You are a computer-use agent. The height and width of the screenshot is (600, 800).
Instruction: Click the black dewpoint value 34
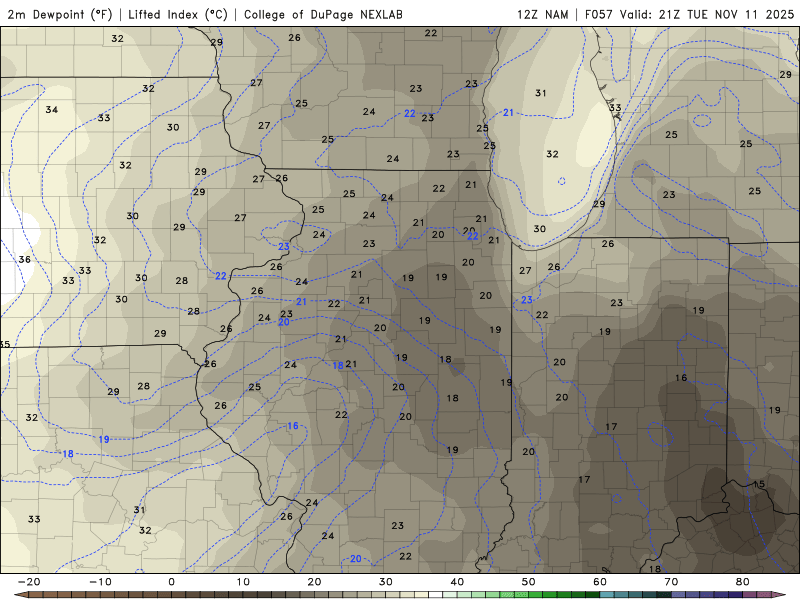click(52, 109)
